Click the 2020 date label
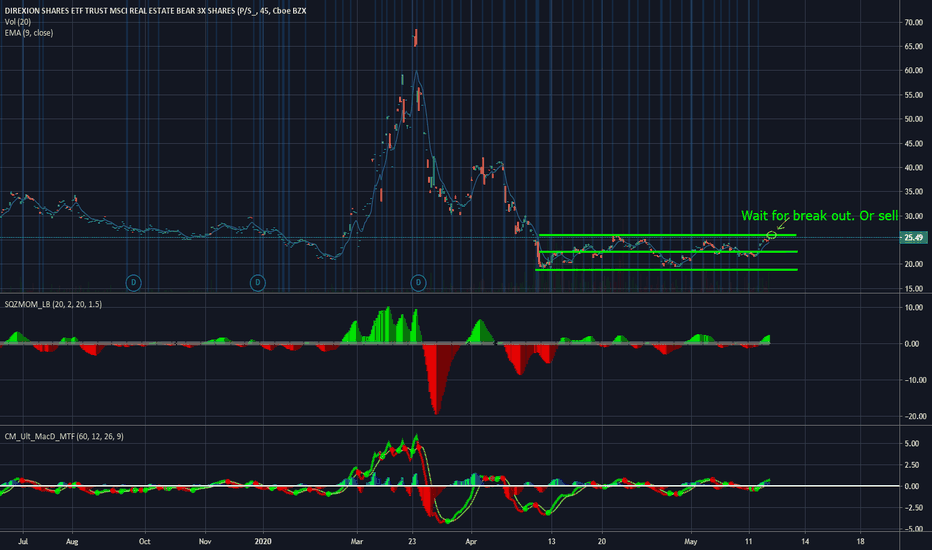This screenshot has height=550, width=932. [x=263, y=541]
